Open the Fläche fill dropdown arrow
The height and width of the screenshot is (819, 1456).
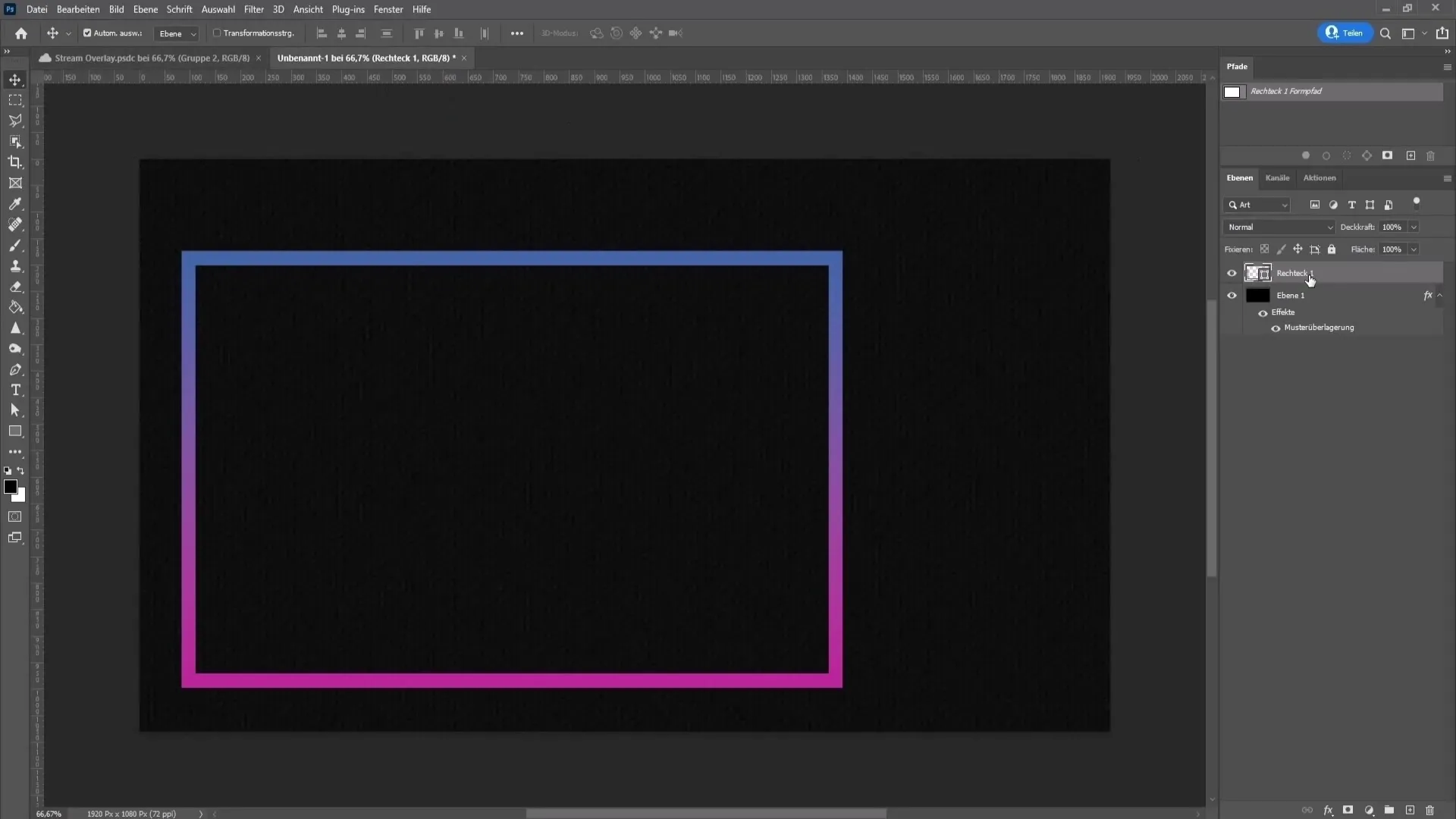click(x=1414, y=249)
